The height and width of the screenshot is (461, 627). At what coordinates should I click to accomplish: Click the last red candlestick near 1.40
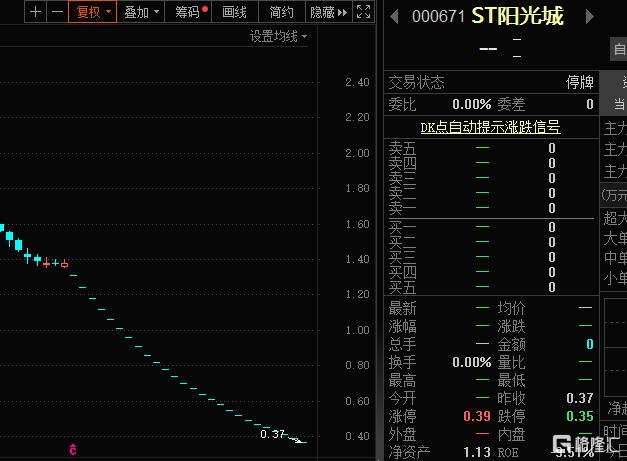tap(65, 264)
